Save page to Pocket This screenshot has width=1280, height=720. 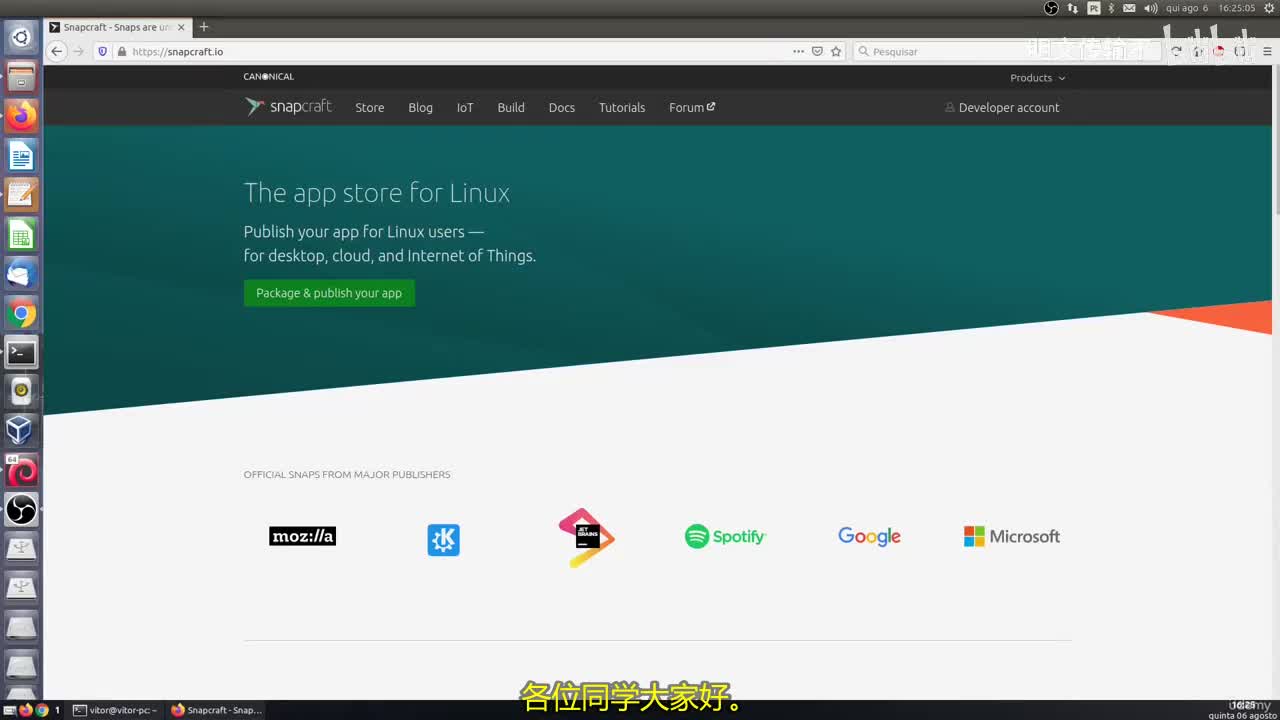click(817, 51)
